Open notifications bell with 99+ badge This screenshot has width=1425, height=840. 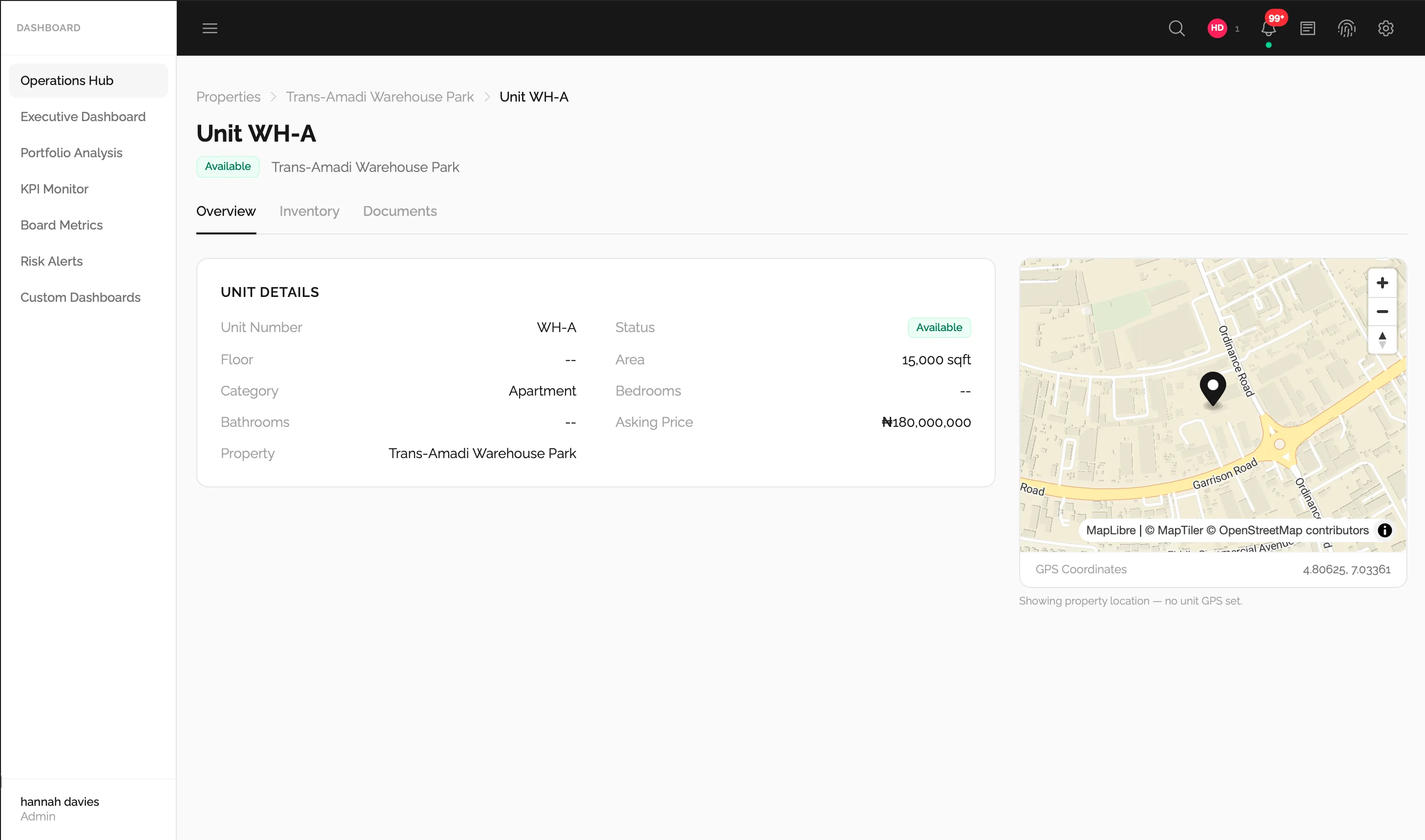(x=1268, y=28)
